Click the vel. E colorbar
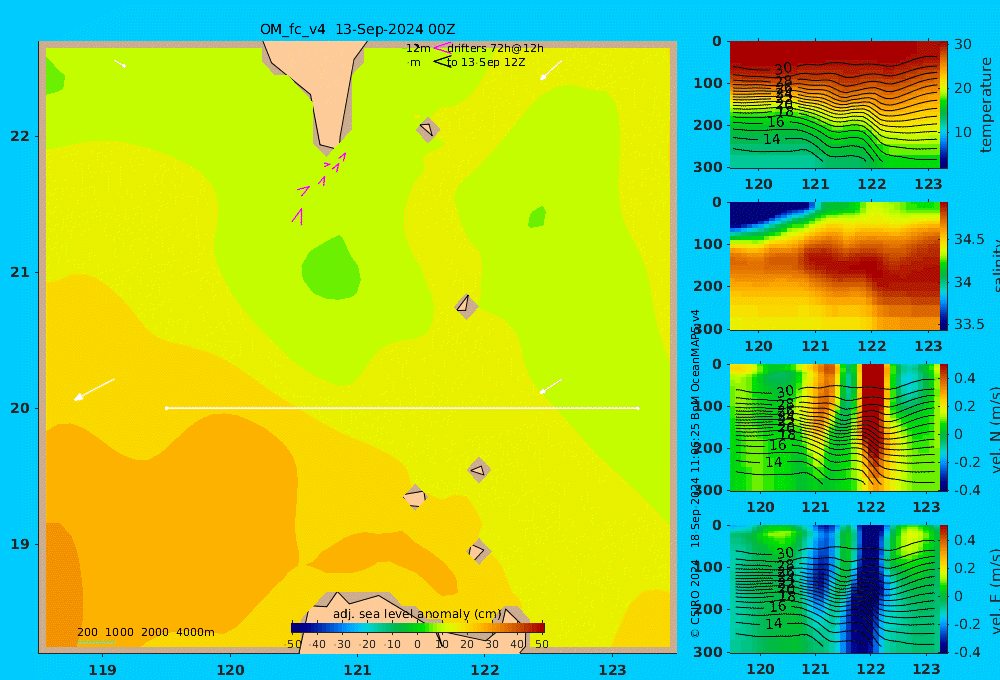The height and width of the screenshot is (680, 1000). point(943,589)
